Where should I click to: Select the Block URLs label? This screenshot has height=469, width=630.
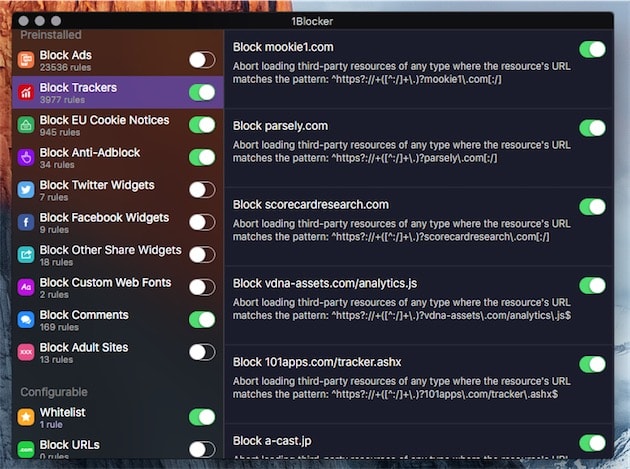click(x=70, y=445)
